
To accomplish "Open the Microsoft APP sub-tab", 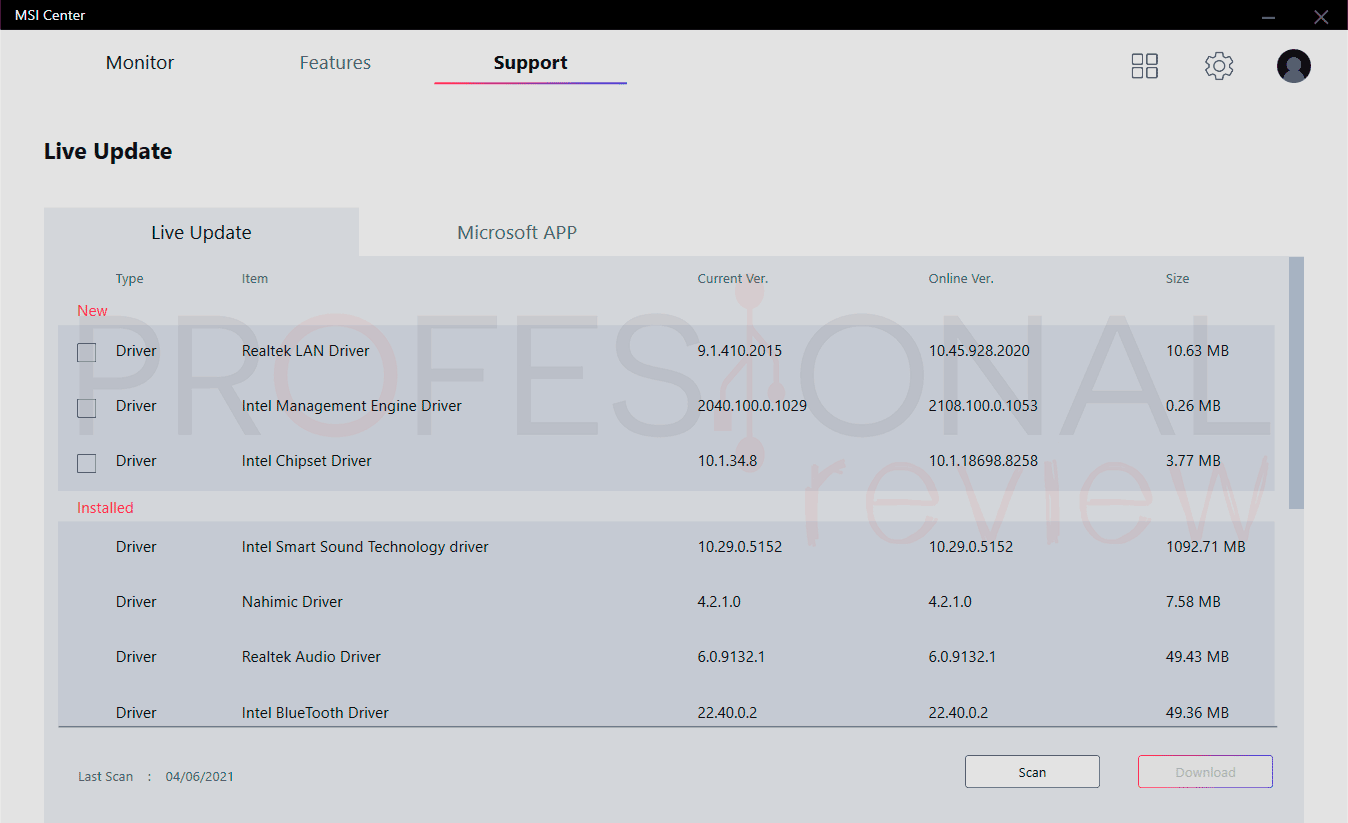I will (517, 232).
